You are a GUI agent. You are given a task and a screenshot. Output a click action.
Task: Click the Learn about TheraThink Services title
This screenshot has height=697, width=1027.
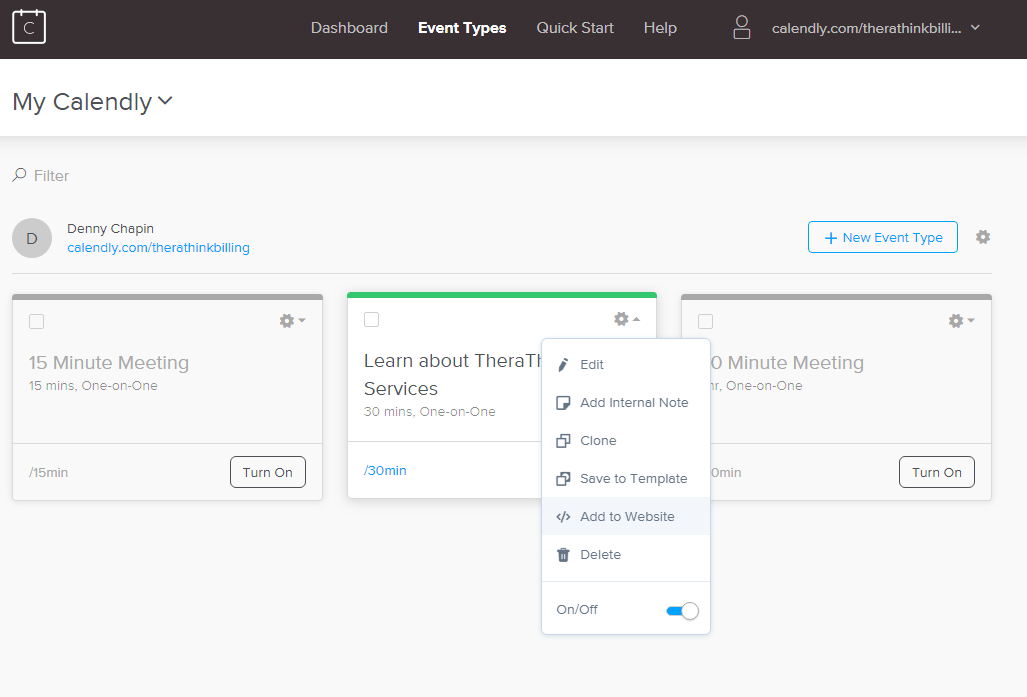[452, 375]
